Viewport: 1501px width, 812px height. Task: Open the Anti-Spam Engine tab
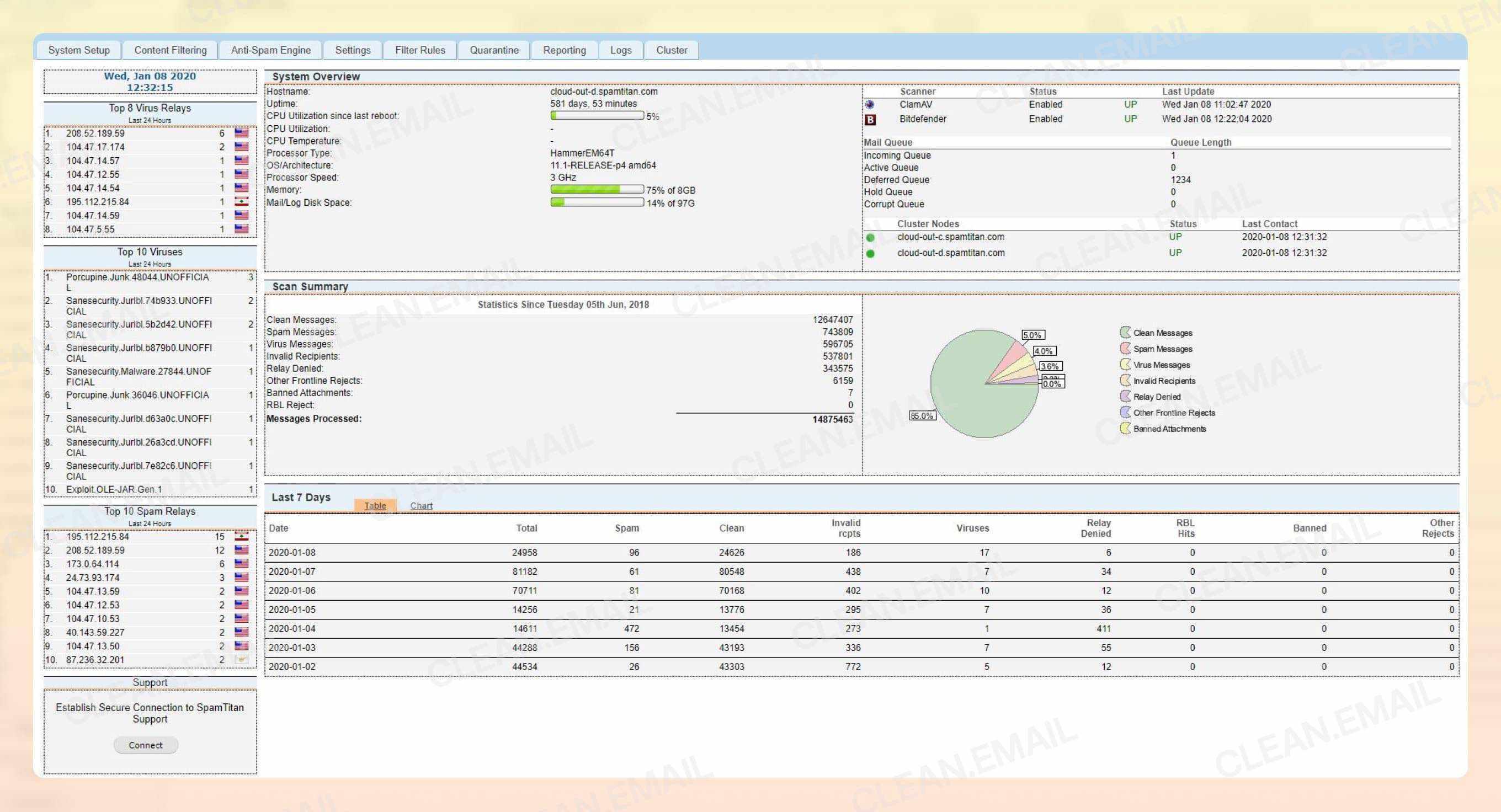(x=270, y=50)
